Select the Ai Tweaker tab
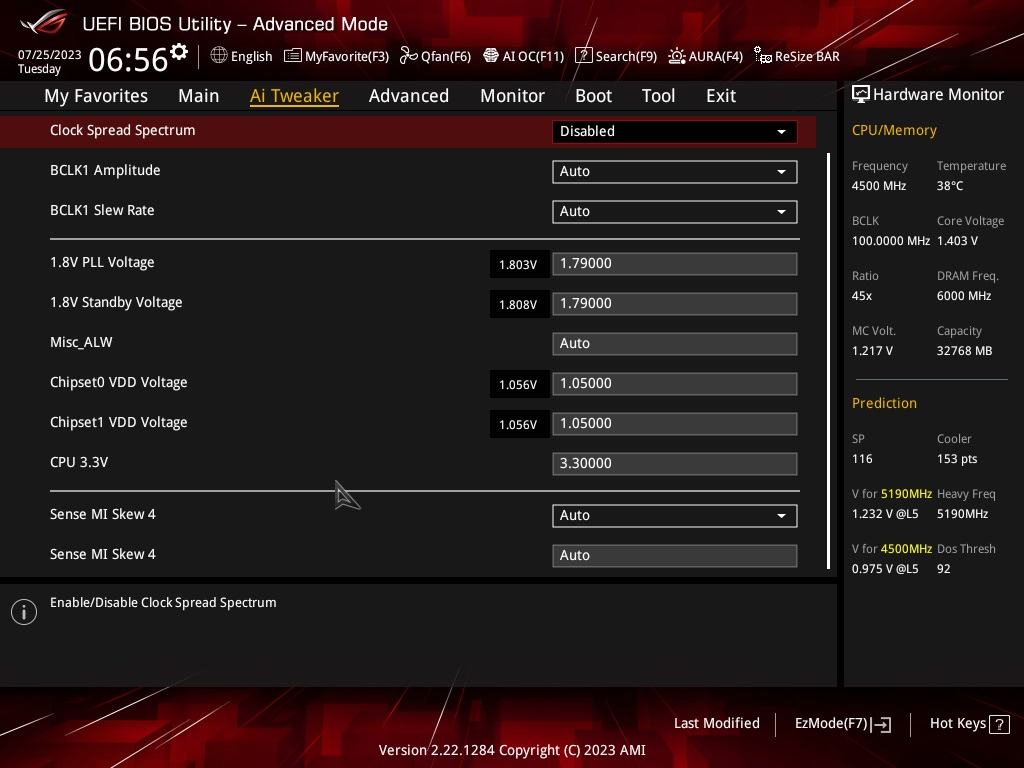Image resolution: width=1024 pixels, height=768 pixels. click(x=294, y=96)
